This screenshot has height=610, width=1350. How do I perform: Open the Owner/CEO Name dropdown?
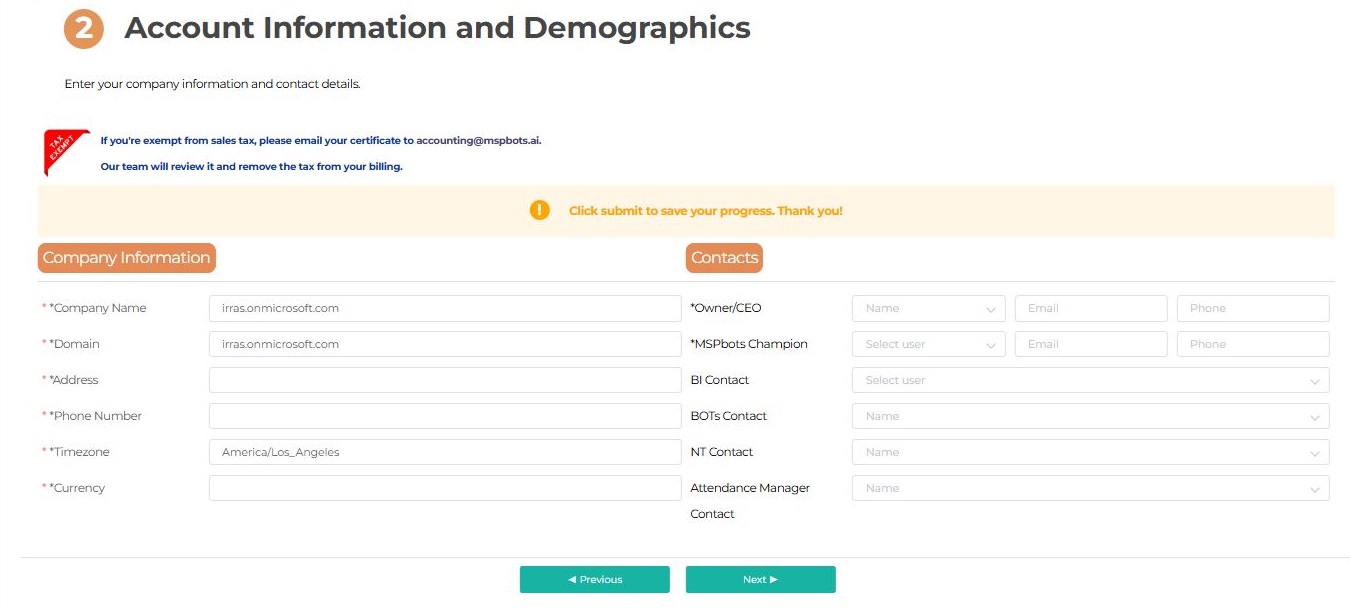point(928,308)
